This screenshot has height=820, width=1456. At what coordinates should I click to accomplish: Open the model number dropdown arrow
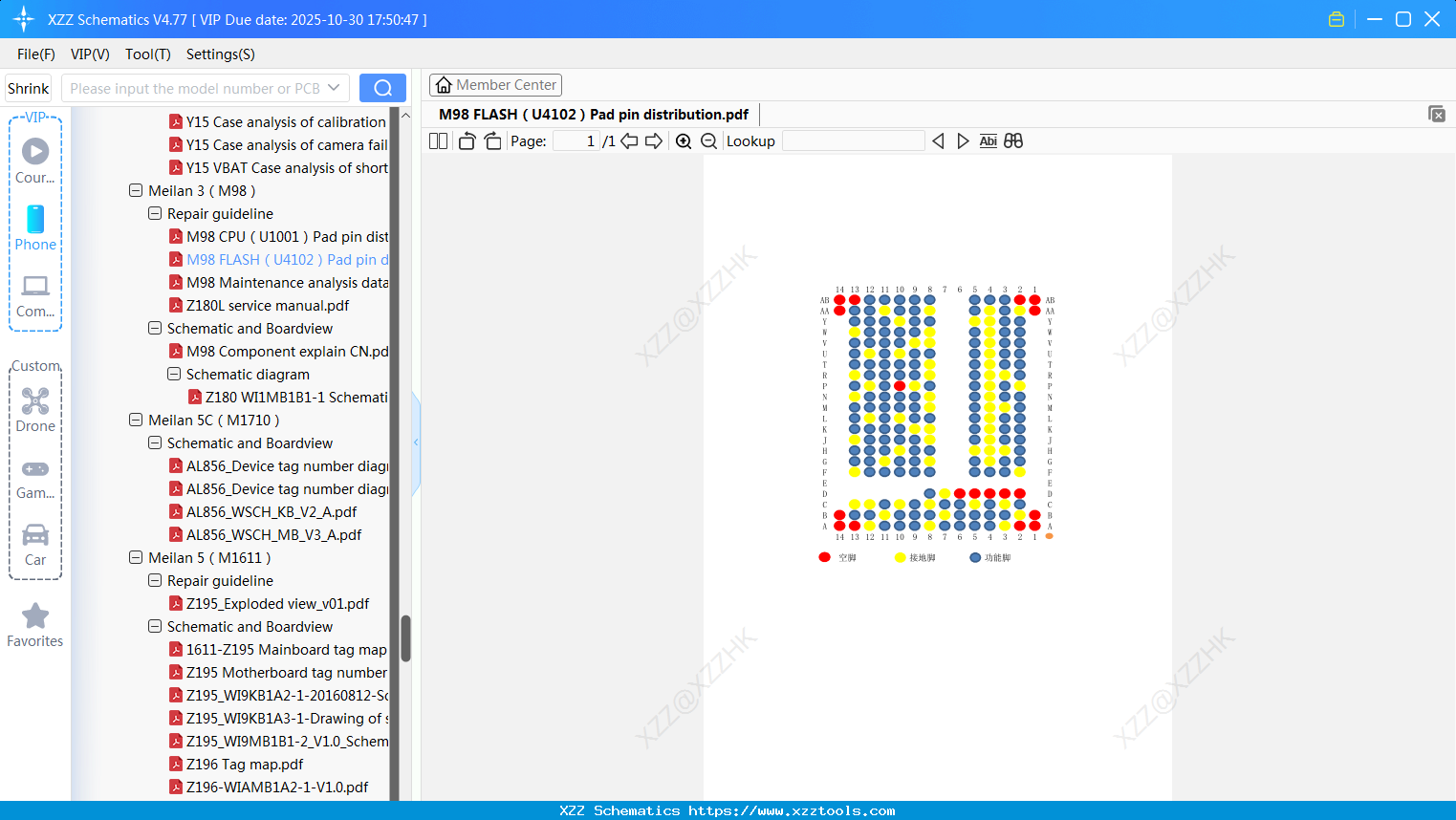click(x=334, y=88)
